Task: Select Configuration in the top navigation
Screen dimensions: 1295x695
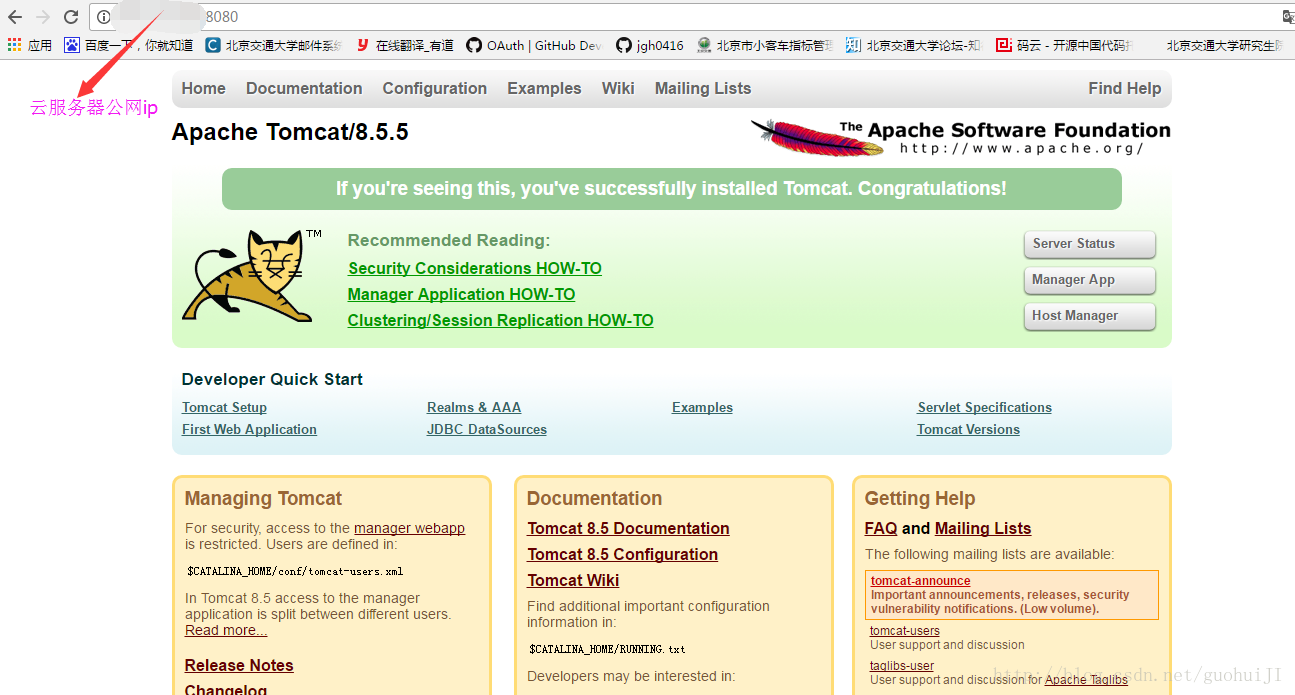Action: tap(434, 88)
